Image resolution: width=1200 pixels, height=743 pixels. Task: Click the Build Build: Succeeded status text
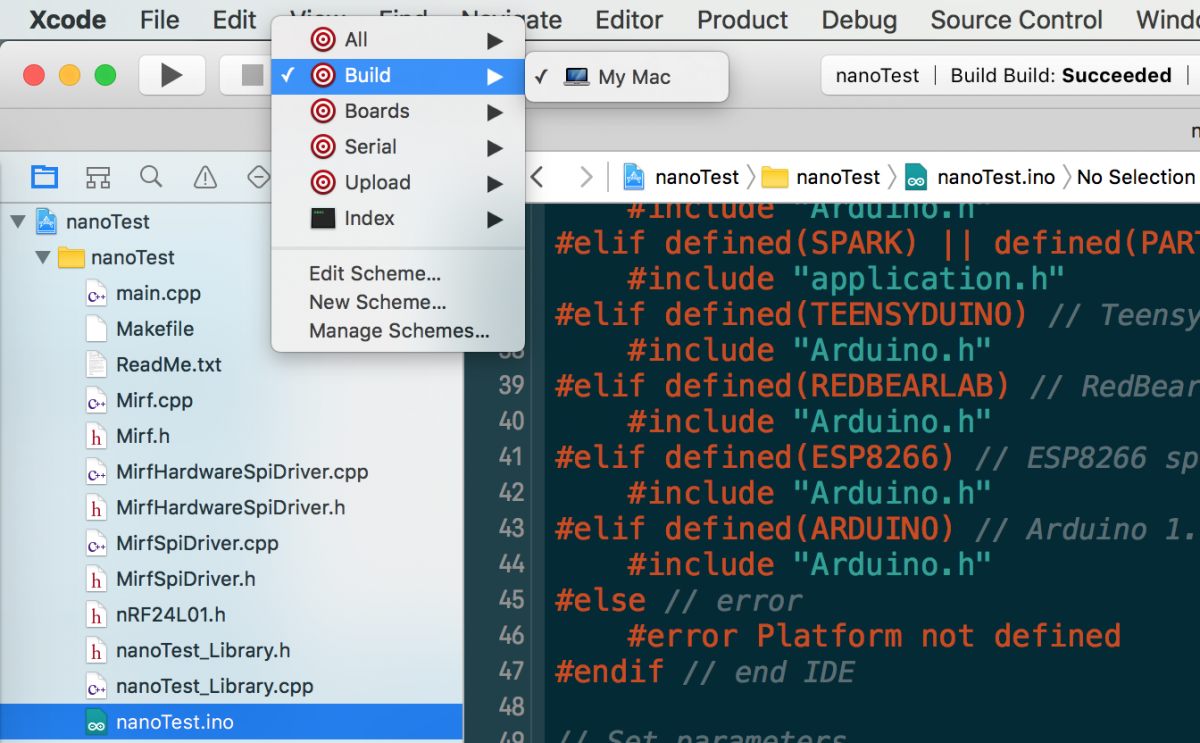(1061, 76)
